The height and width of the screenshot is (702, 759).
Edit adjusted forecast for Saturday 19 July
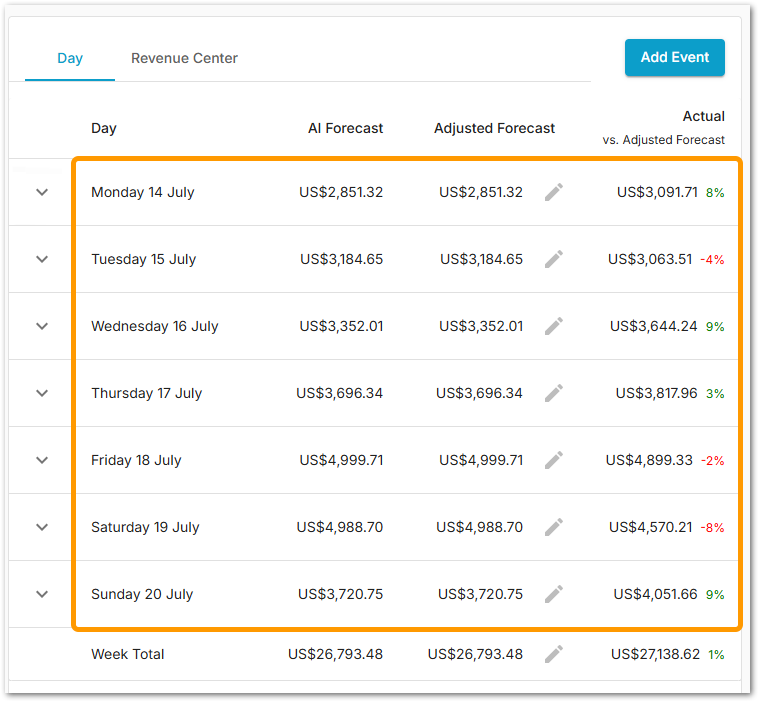point(554,527)
